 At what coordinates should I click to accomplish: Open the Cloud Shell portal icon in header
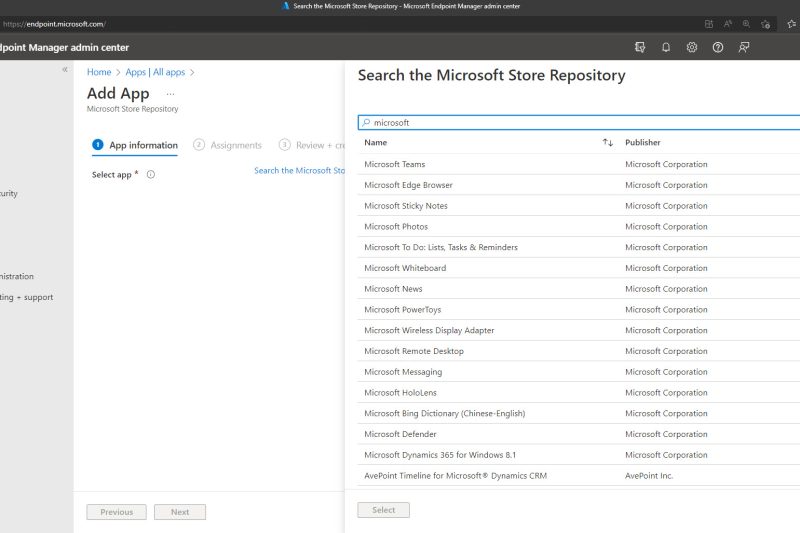pos(640,47)
